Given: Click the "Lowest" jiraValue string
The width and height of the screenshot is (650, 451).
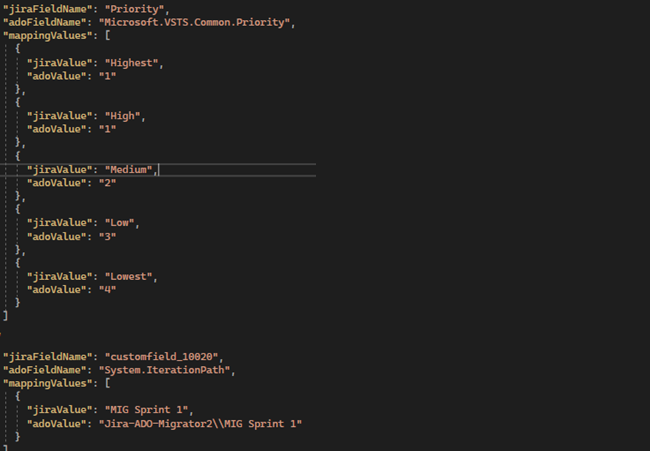Looking at the screenshot, I should [130, 276].
